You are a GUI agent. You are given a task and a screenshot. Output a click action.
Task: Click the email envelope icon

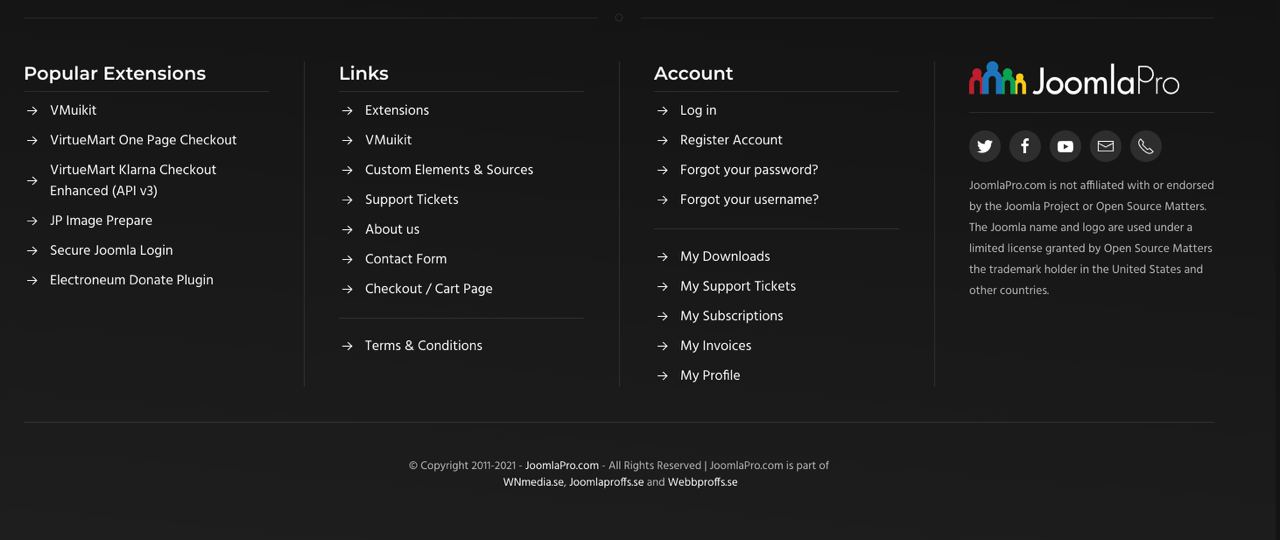[1105, 147]
